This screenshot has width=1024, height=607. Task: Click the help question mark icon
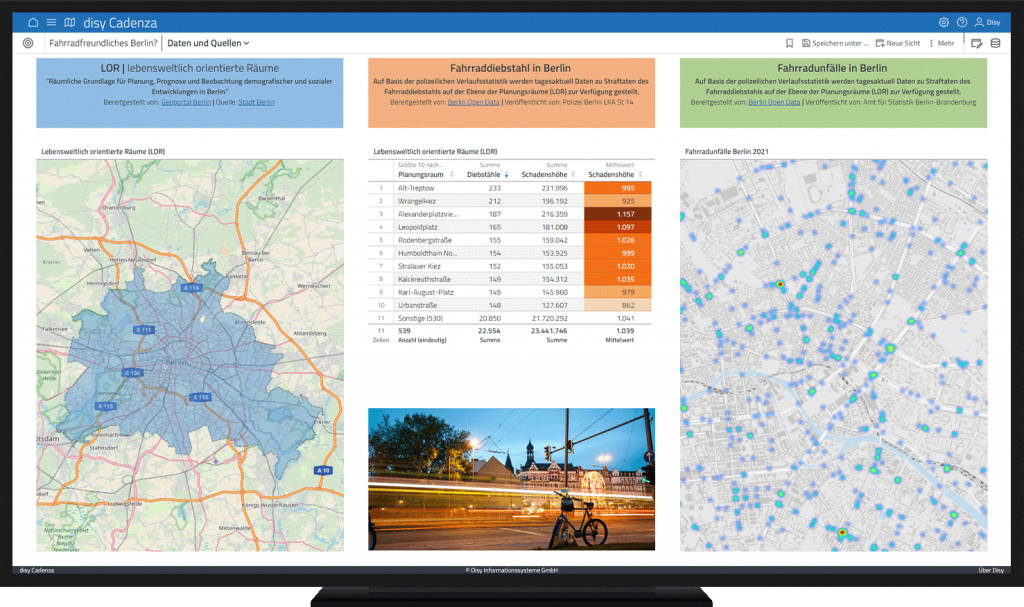pyautogui.click(x=962, y=22)
